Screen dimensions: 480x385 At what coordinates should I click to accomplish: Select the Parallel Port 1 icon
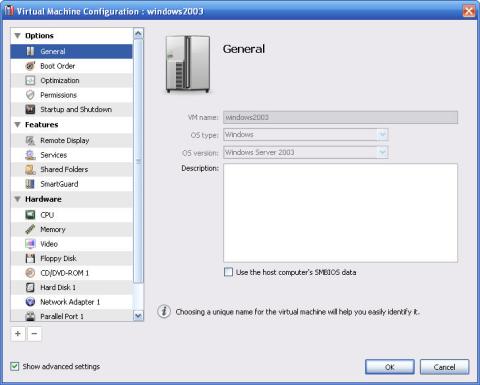tap(30, 316)
